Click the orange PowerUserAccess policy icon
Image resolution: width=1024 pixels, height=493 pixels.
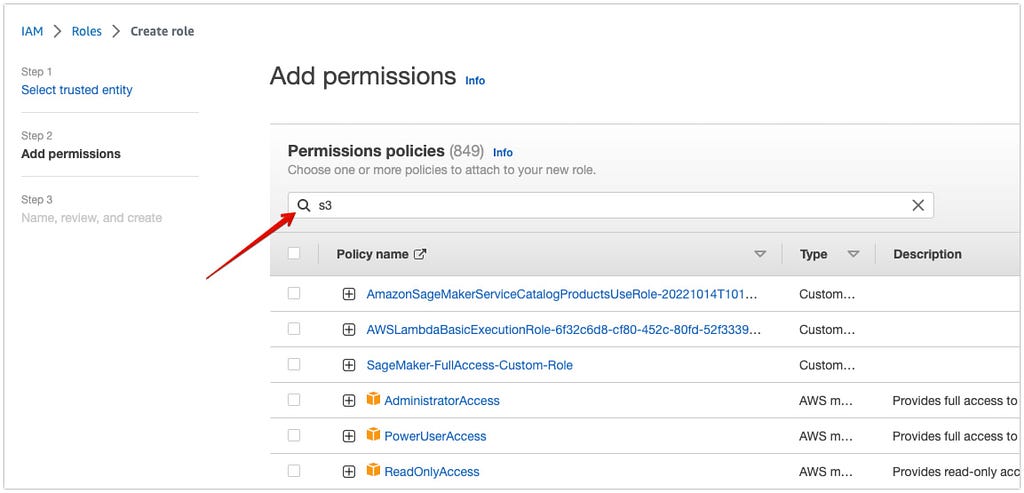pos(373,435)
